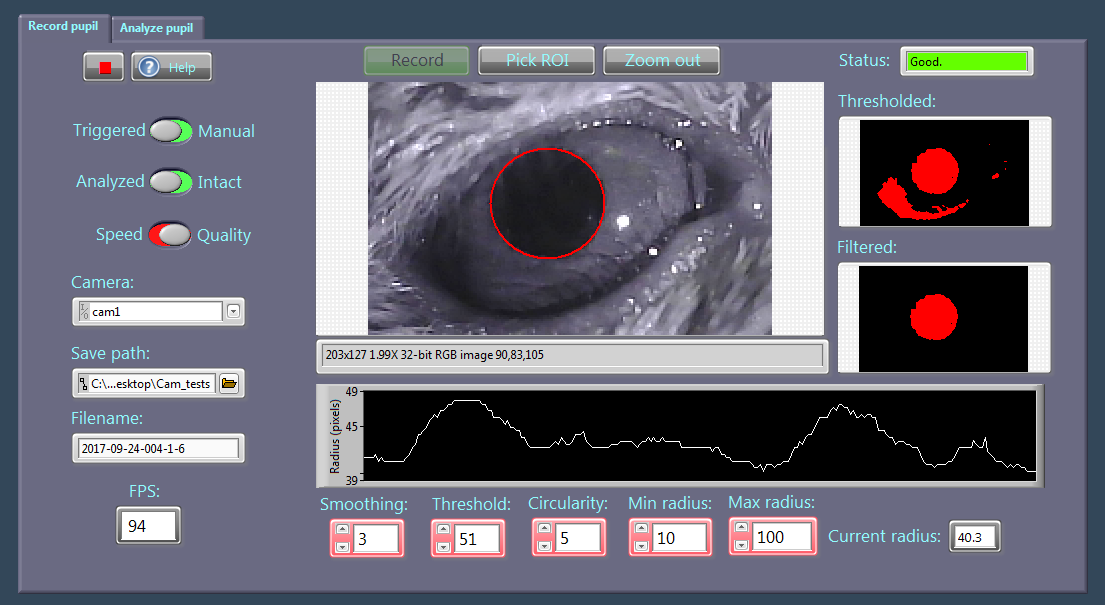Browse for save path using folder icon

pyautogui.click(x=229, y=383)
